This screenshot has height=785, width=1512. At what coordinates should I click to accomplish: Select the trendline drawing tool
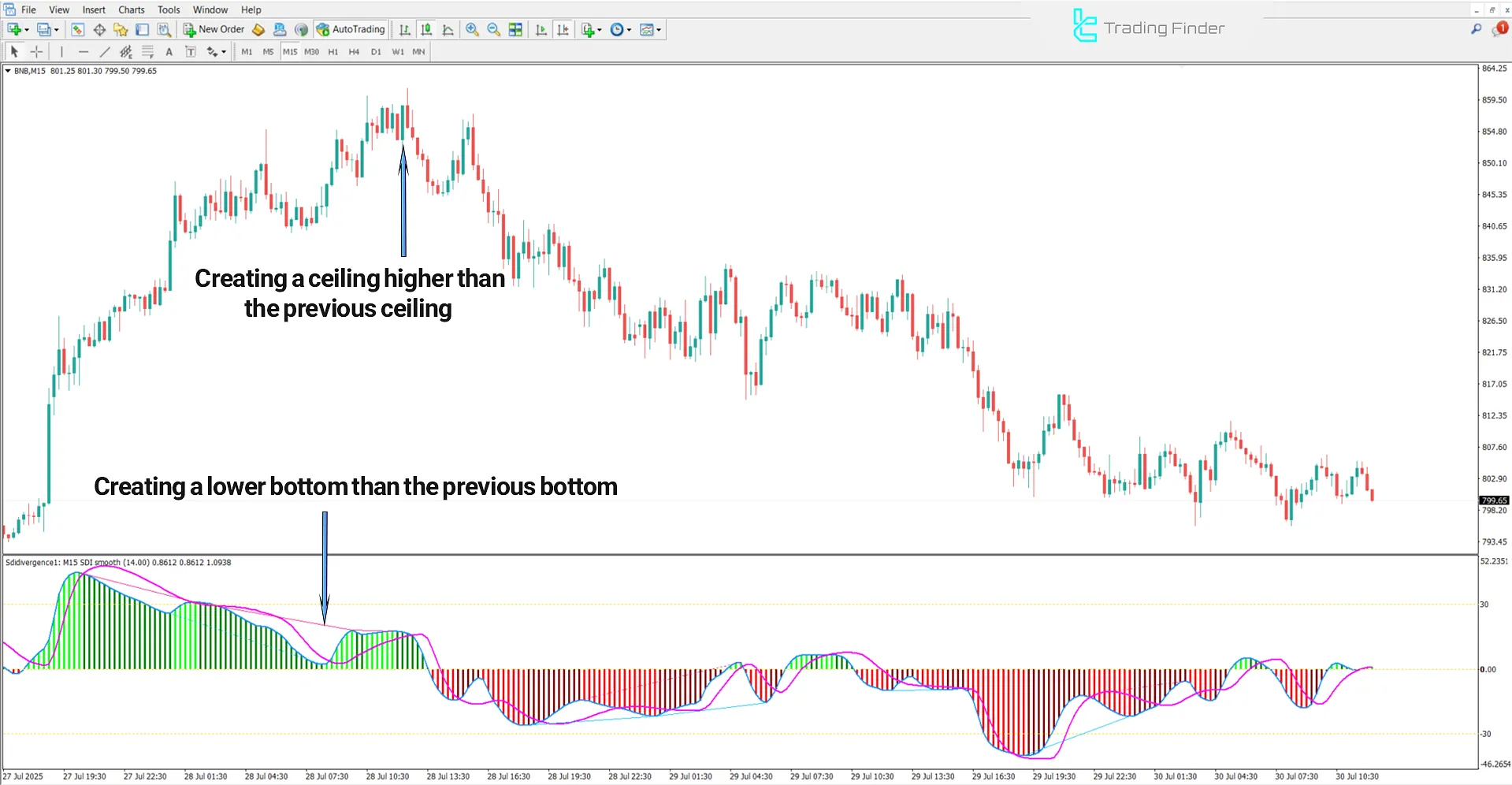pyautogui.click(x=105, y=51)
